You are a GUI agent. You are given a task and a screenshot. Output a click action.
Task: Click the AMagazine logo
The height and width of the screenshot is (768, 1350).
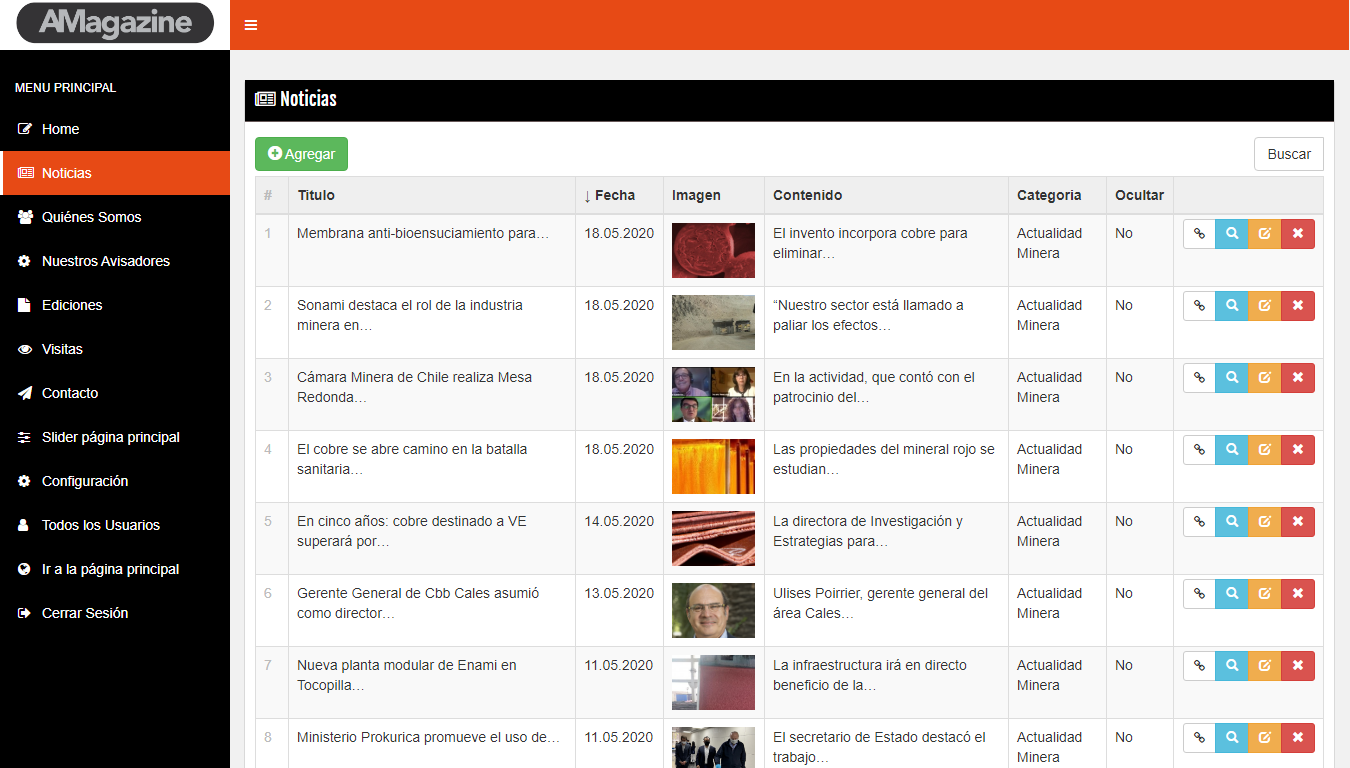[x=115, y=23]
